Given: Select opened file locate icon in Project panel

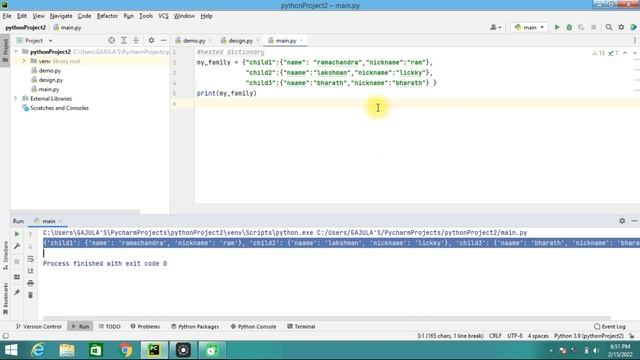Looking at the screenshot, I should tap(111, 40).
